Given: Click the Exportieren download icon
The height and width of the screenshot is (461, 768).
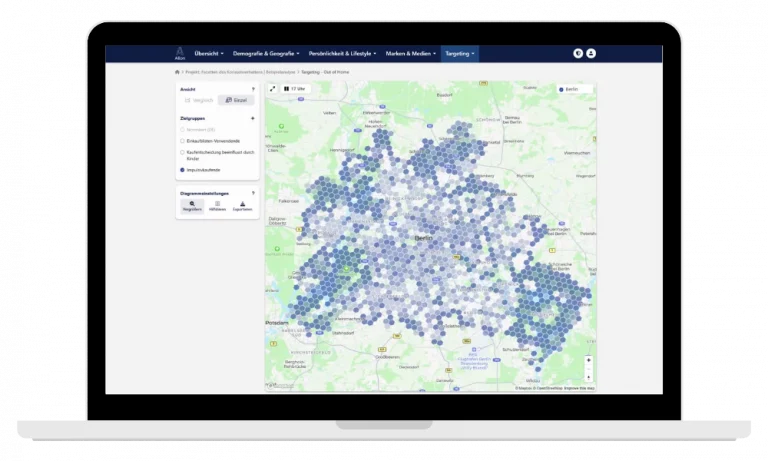Looking at the screenshot, I should coord(243,204).
